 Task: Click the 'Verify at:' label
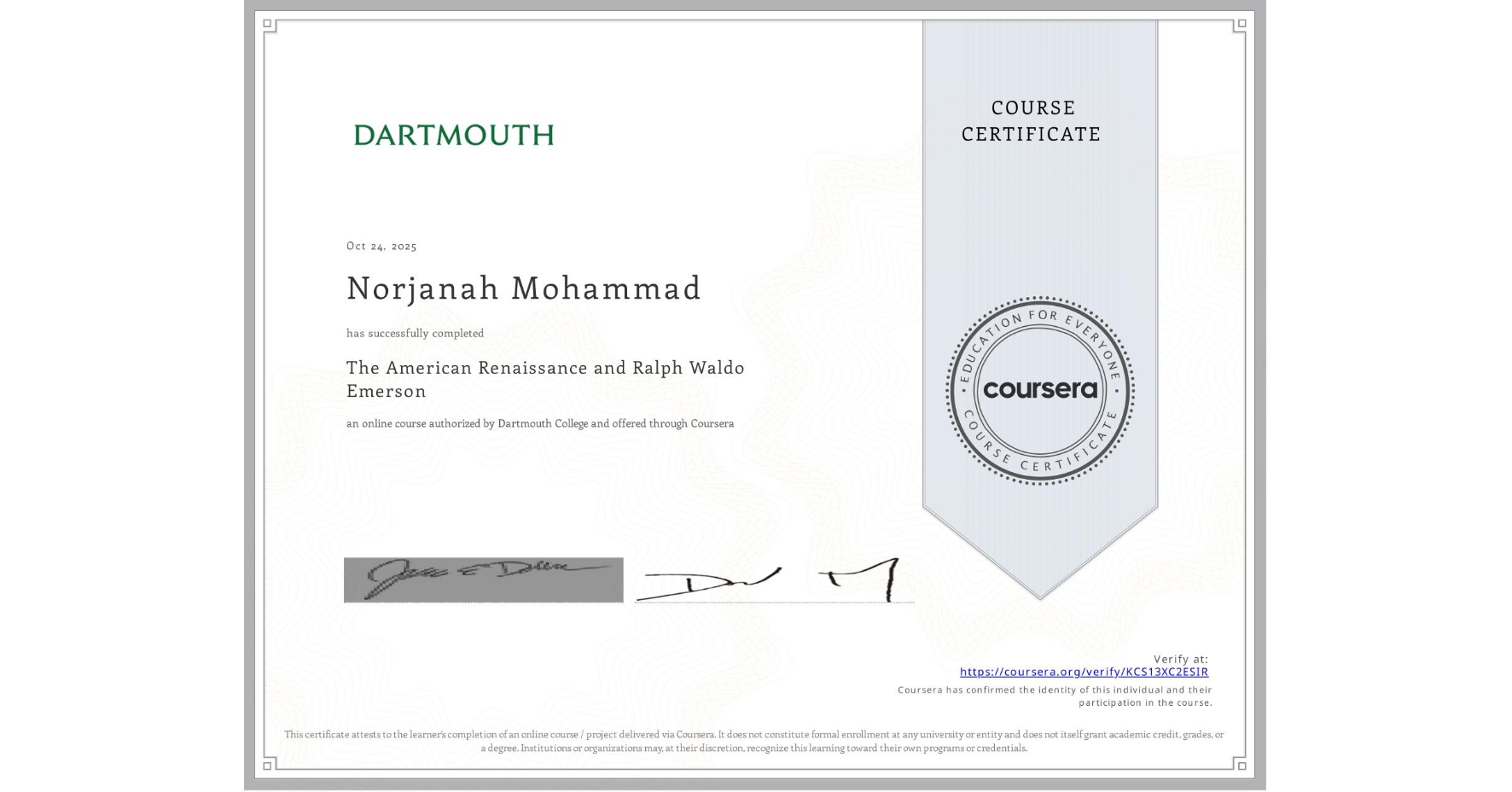(1181, 659)
